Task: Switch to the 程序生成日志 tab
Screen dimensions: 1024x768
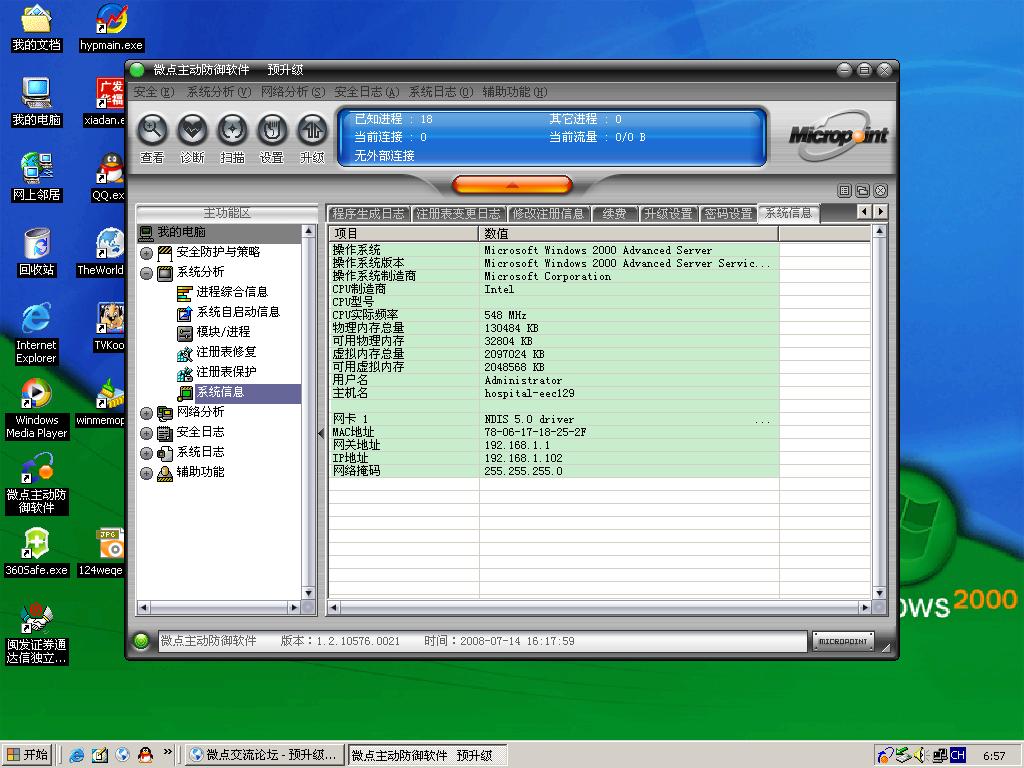Action: (368, 214)
